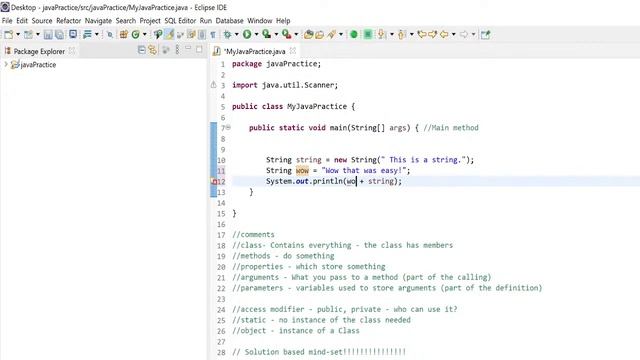
Task: Open the New wizard dropdown arrow
Action: point(18,35)
